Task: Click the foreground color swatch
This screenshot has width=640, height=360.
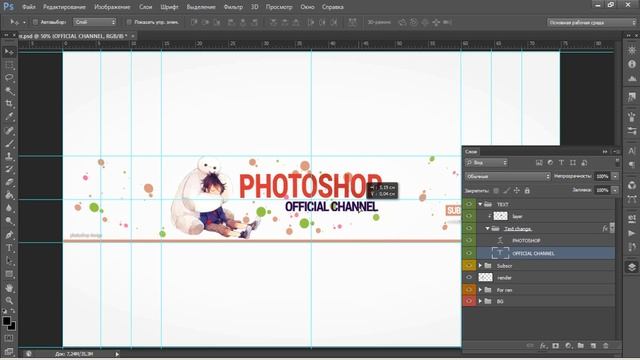Action: (6, 321)
